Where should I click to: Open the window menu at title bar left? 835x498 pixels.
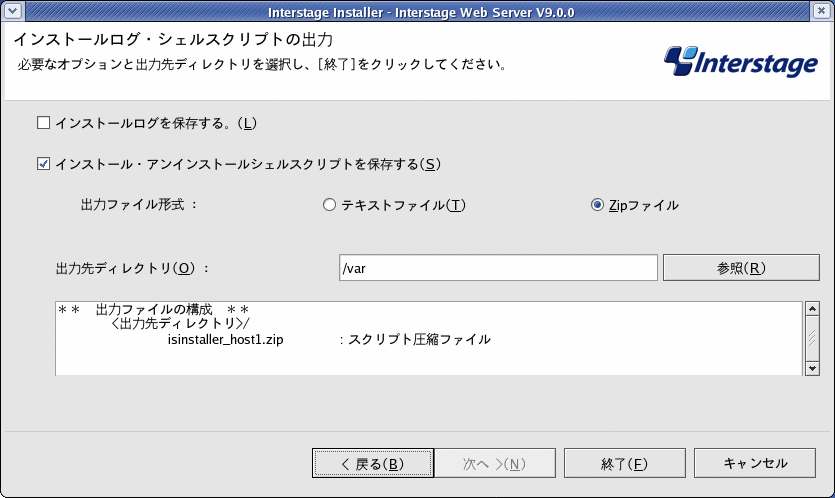click(12, 11)
